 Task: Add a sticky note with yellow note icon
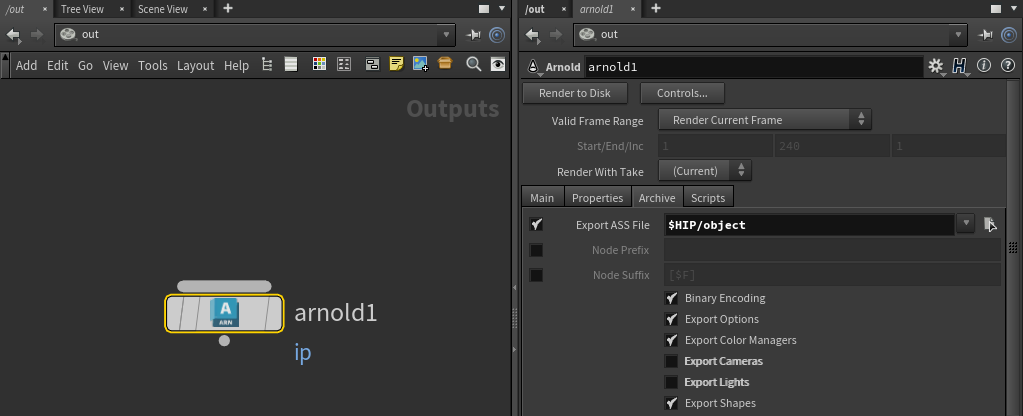(x=397, y=64)
